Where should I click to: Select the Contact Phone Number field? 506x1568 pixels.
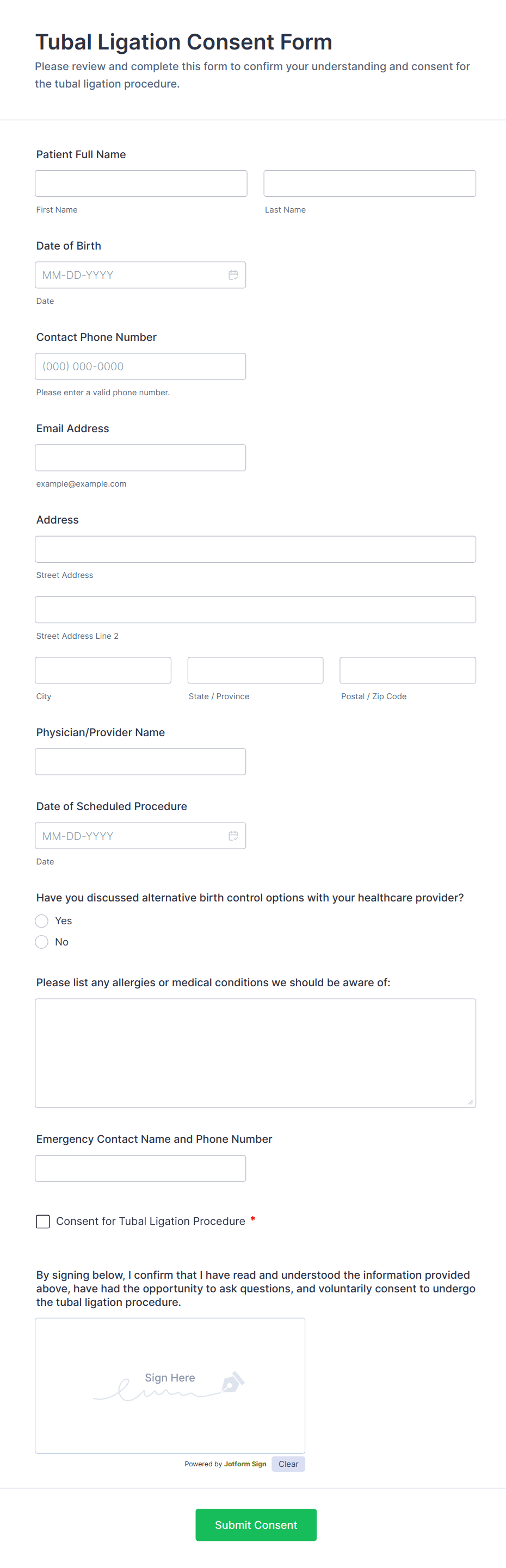point(140,366)
